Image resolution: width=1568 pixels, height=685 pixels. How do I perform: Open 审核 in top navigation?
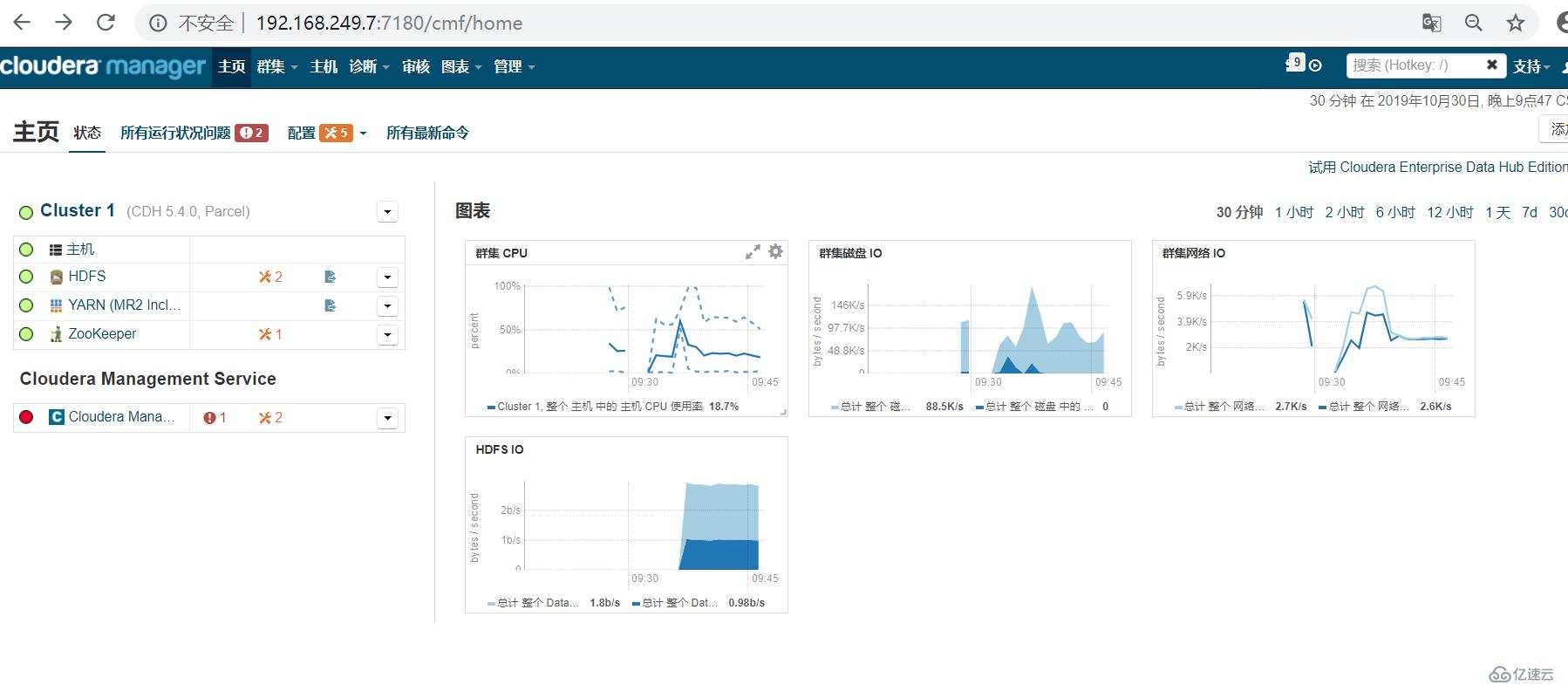416,66
